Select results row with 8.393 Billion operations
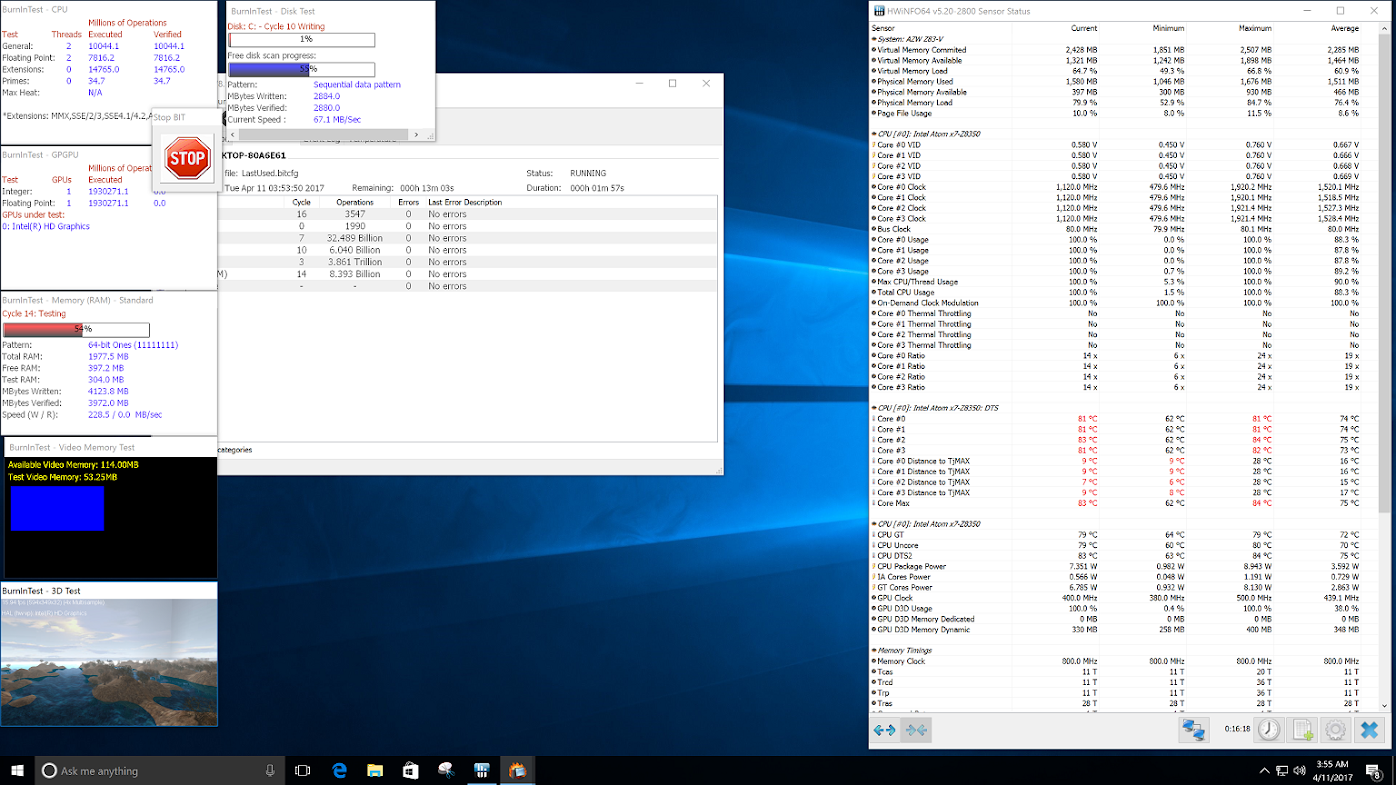Viewport: 1396px width, 785px height. pos(468,274)
